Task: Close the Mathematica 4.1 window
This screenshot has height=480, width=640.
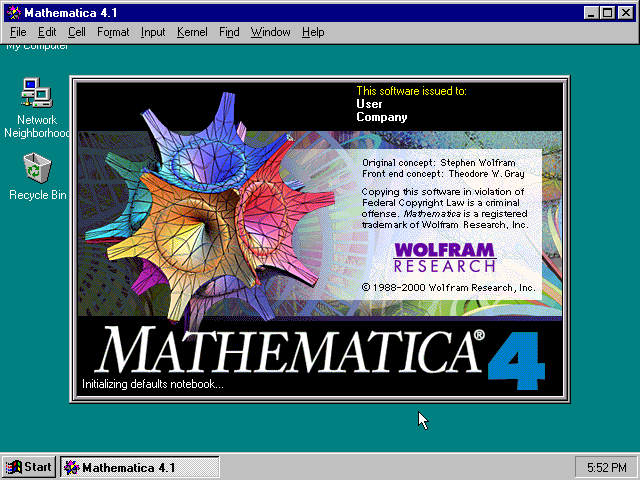Action: click(x=626, y=13)
